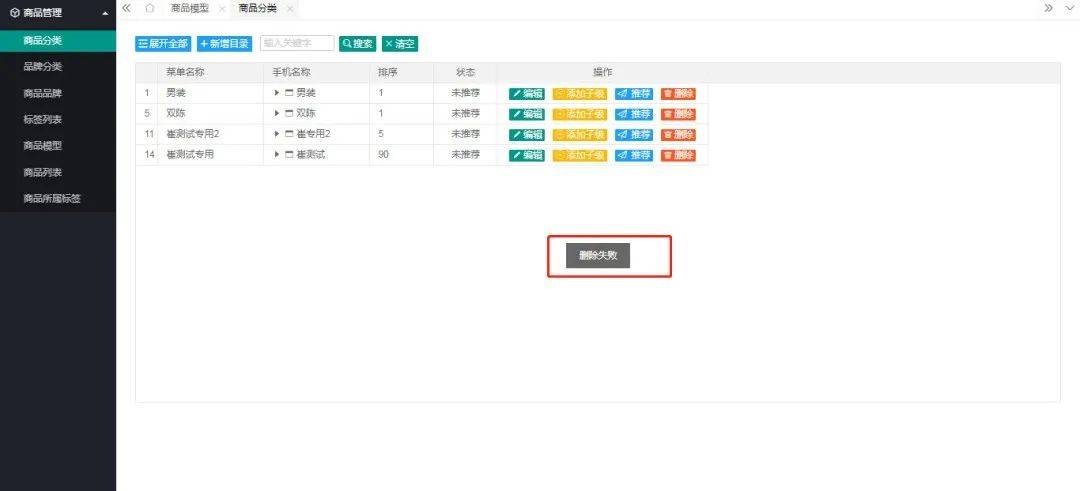This screenshot has height=491, width=1080.
Task: Delete the 男装 category
Action: [678, 94]
